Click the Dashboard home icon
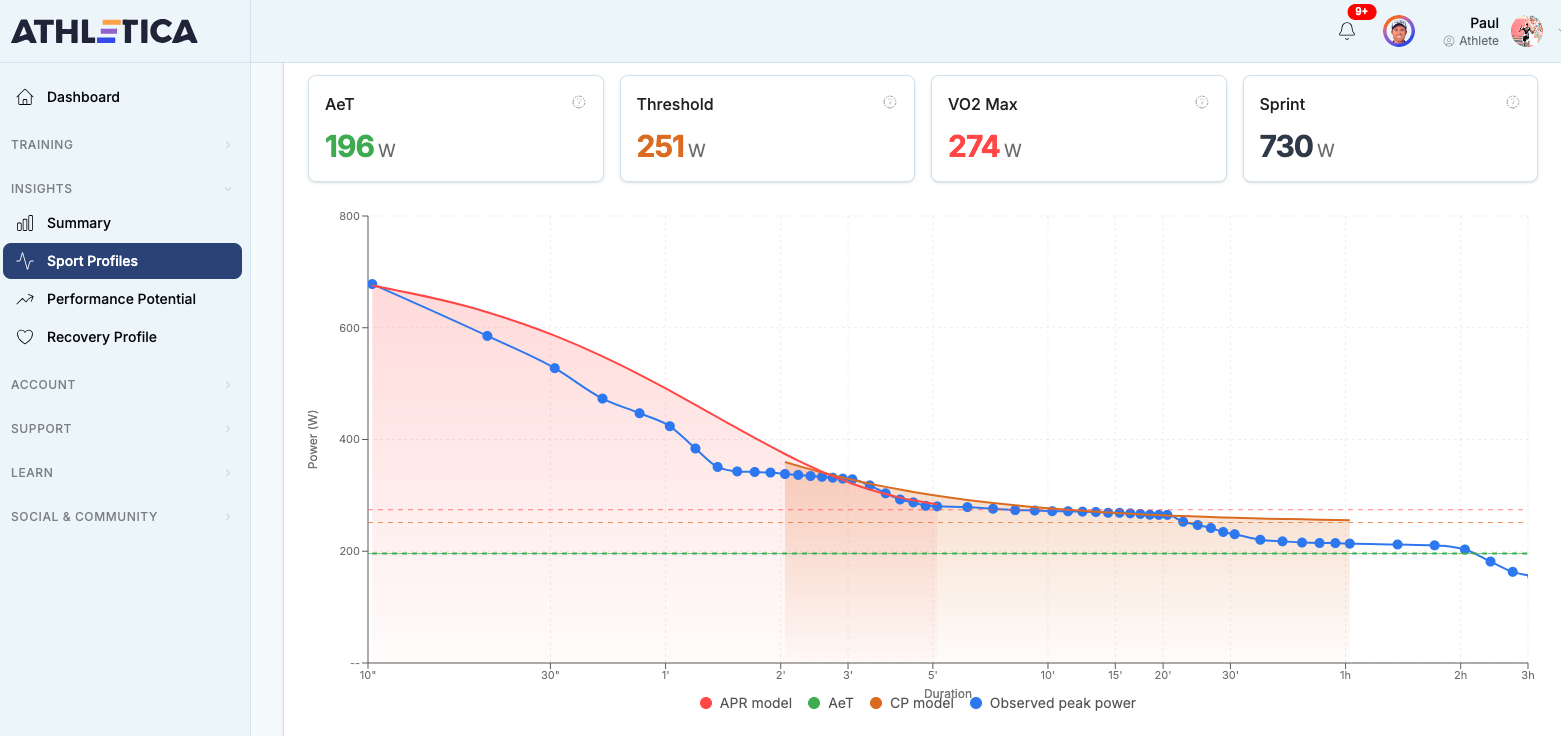The image size is (1561, 736). click(x=26, y=97)
